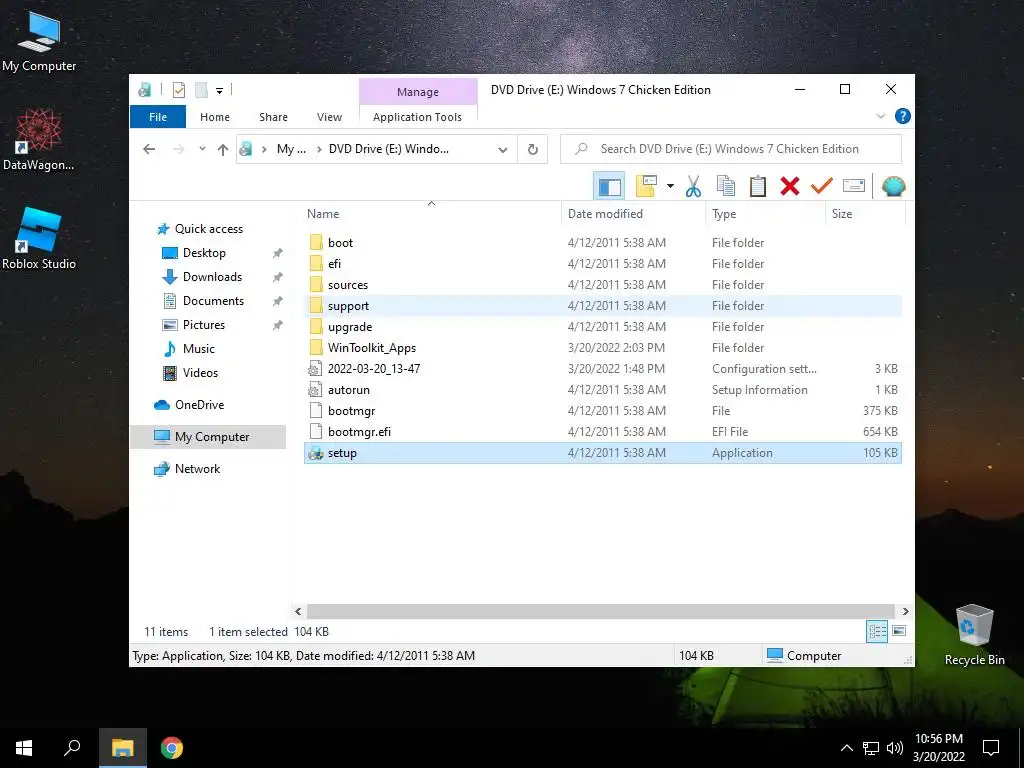The image size is (1024, 768).
Task: Select the boot folder
Action: 602,243
